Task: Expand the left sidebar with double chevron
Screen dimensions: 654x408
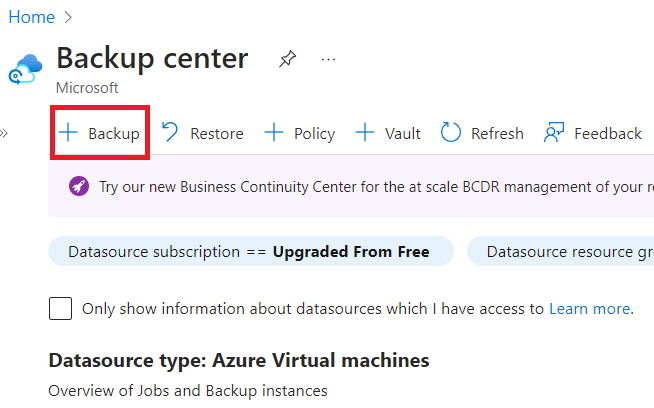Action: (x=4, y=133)
